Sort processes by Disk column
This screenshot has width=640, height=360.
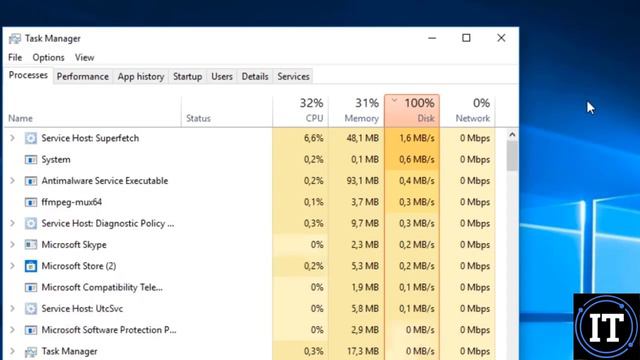[412, 111]
